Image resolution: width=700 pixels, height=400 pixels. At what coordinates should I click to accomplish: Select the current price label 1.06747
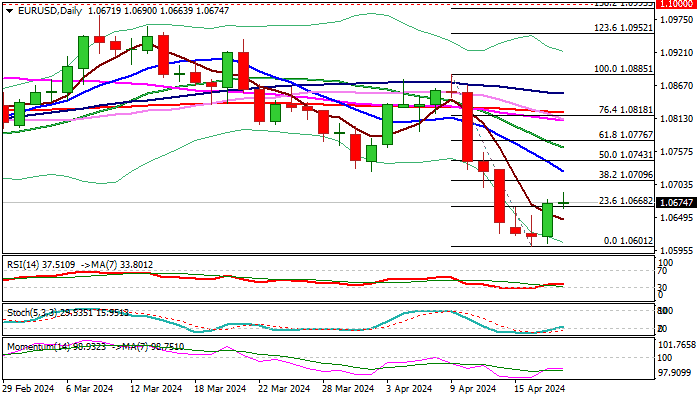pyautogui.click(x=676, y=203)
